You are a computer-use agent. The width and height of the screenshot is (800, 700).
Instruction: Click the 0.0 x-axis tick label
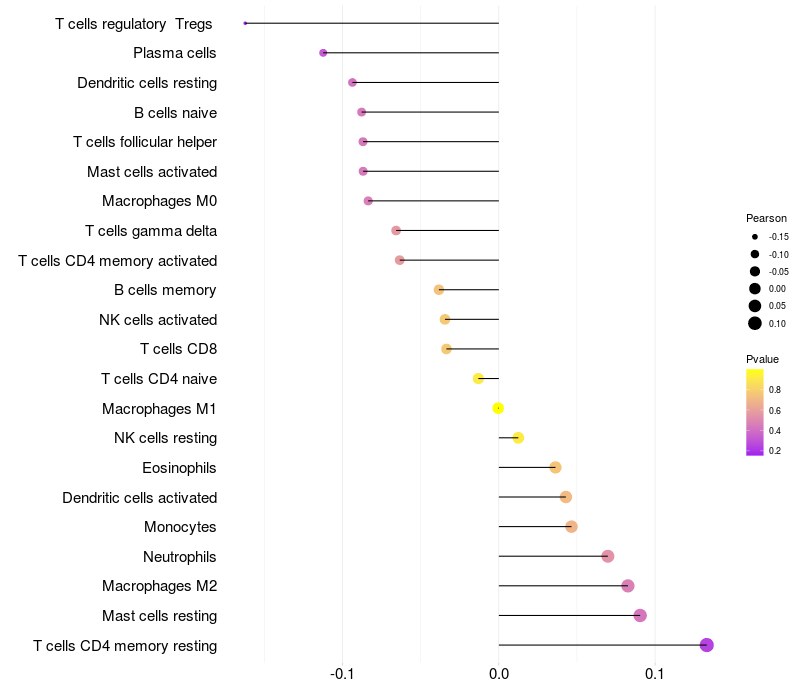pyautogui.click(x=498, y=674)
